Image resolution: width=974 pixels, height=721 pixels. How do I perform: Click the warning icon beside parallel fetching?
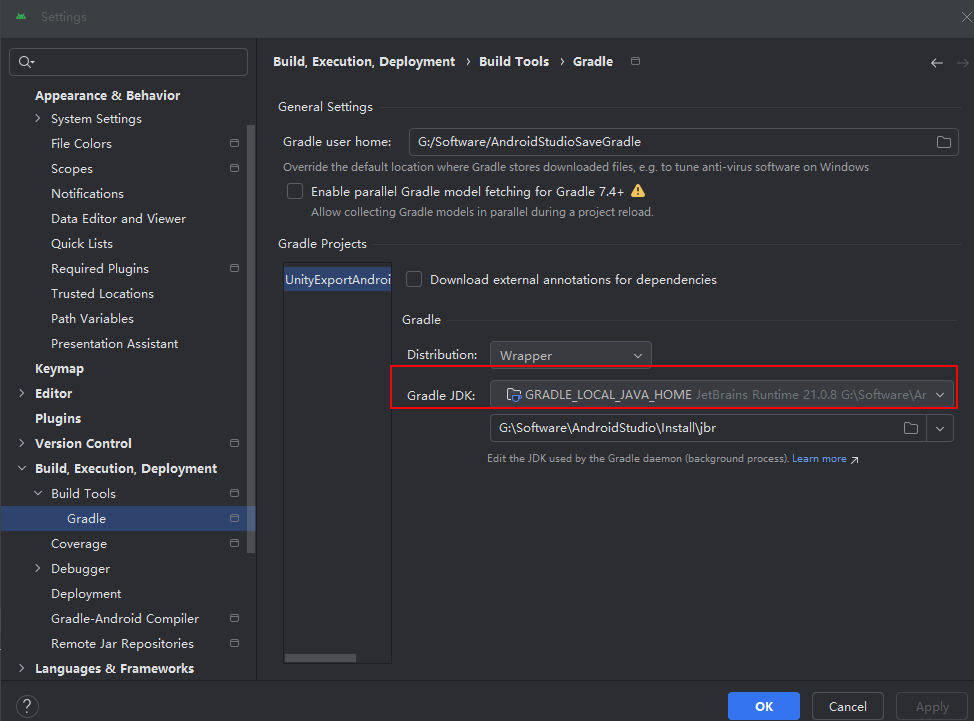(x=638, y=191)
